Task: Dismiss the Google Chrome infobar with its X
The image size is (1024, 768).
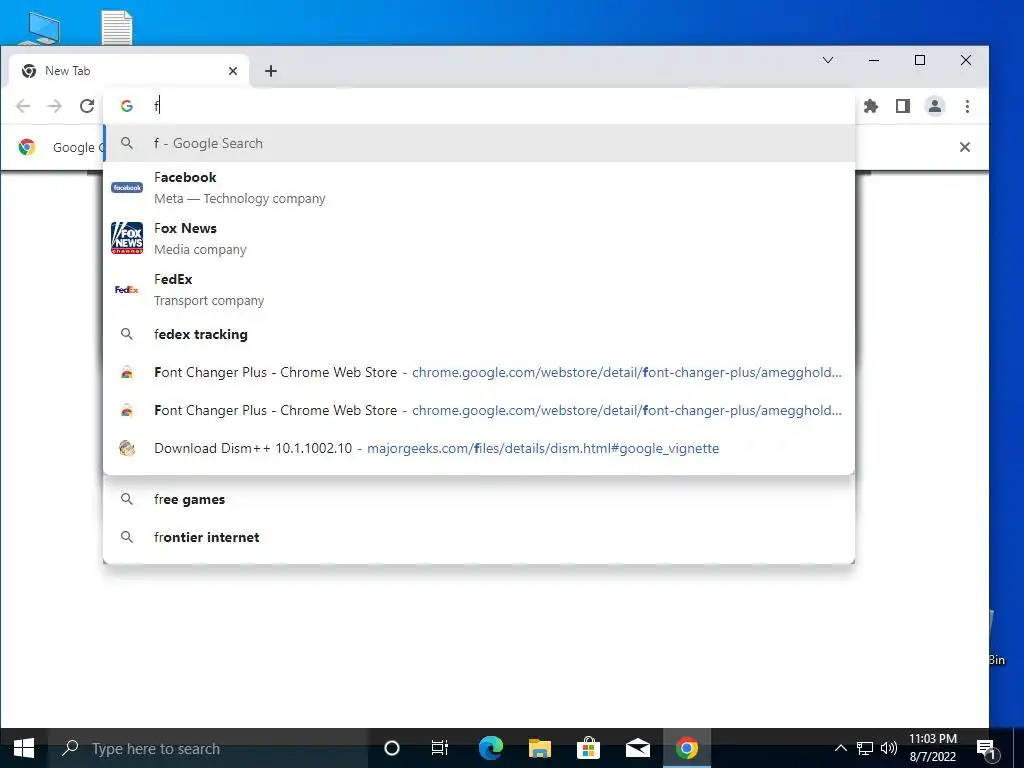Action: click(x=965, y=147)
